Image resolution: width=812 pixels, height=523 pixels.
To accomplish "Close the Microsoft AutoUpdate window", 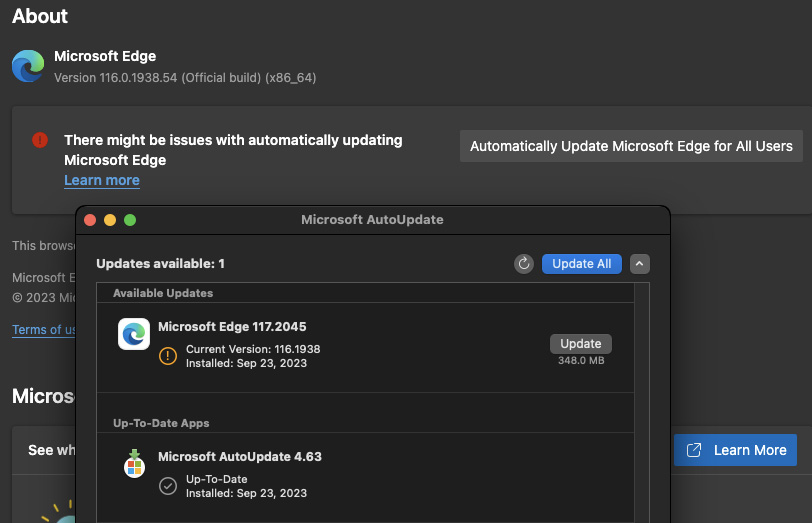I will (90, 220).
